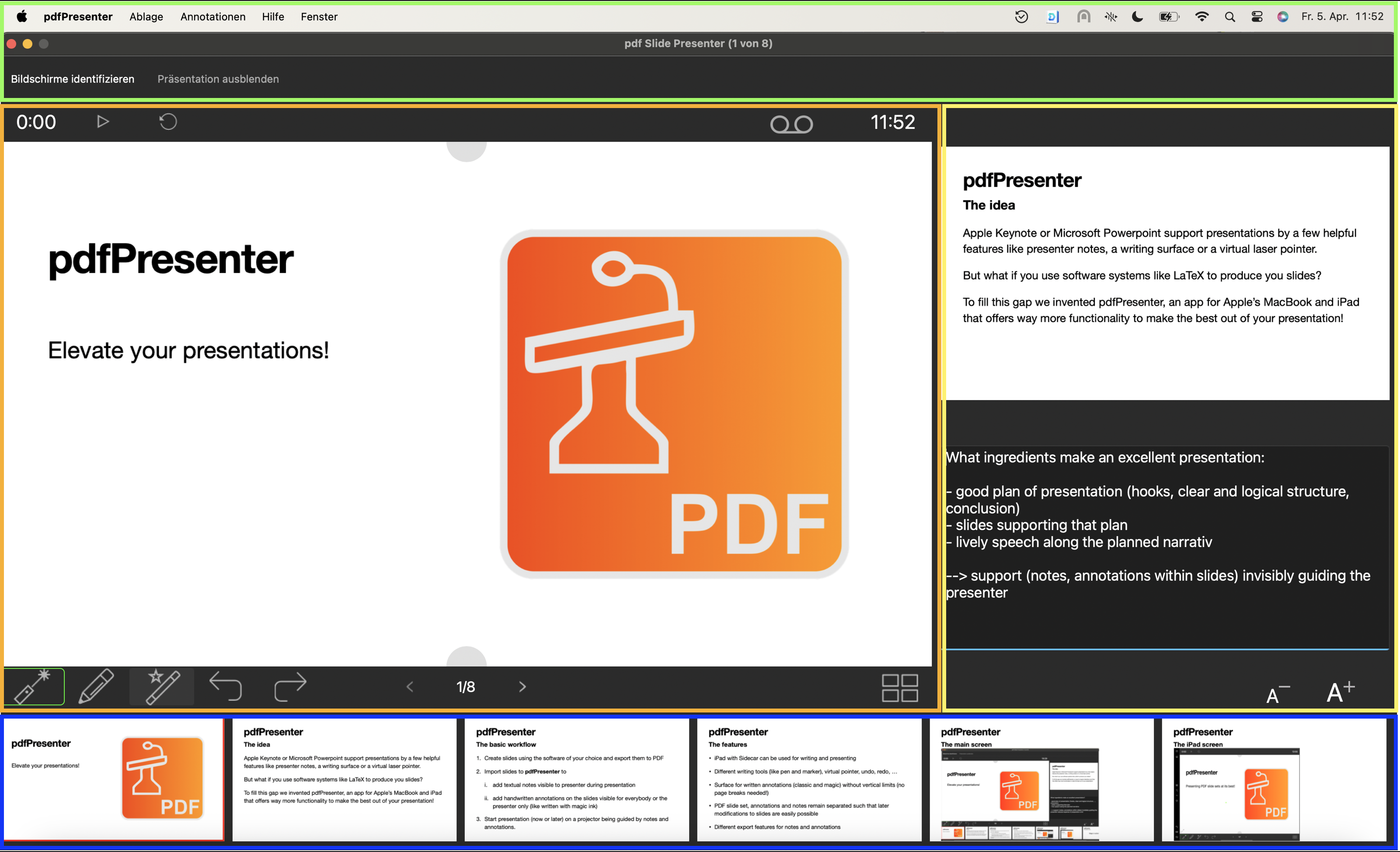Select the virtual laser pointer tool
Viewport: 1400px width, 852px height.
click(34, 687)
